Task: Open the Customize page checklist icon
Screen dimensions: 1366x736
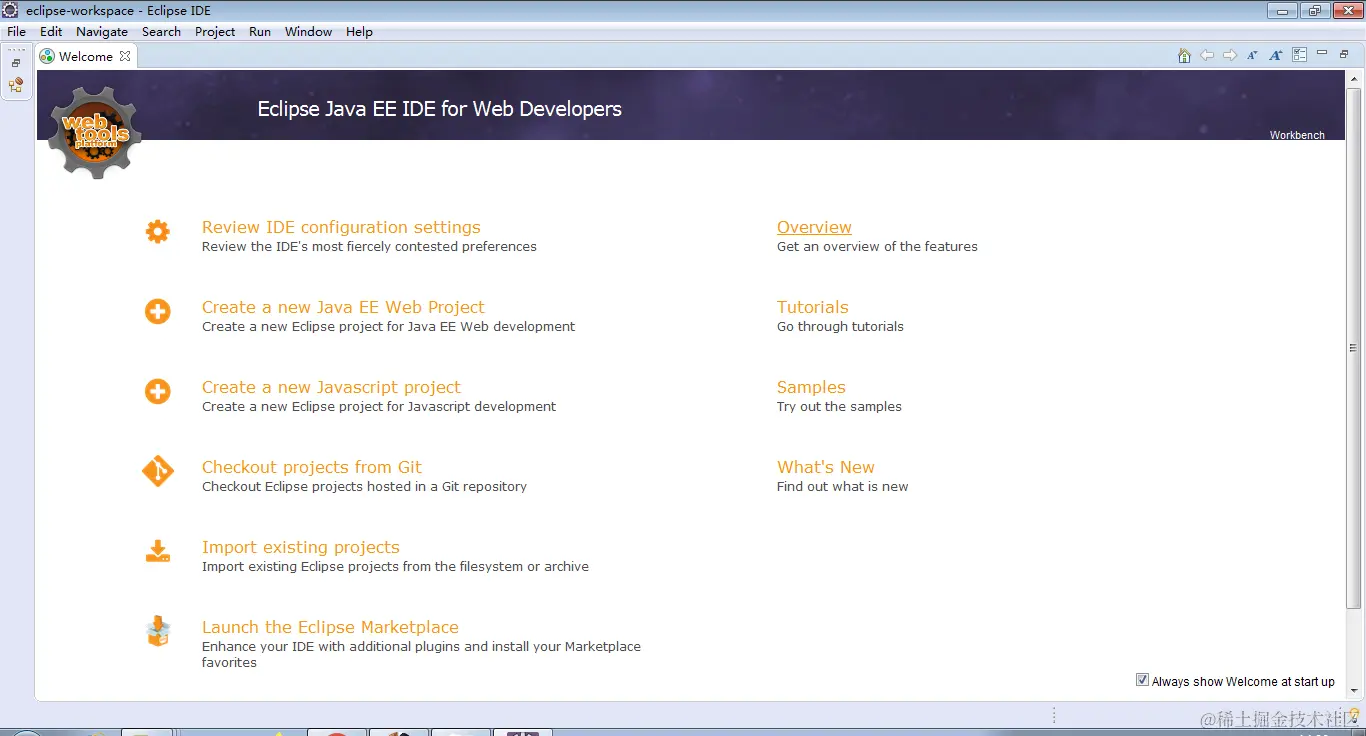Action: coord(1300,55)
